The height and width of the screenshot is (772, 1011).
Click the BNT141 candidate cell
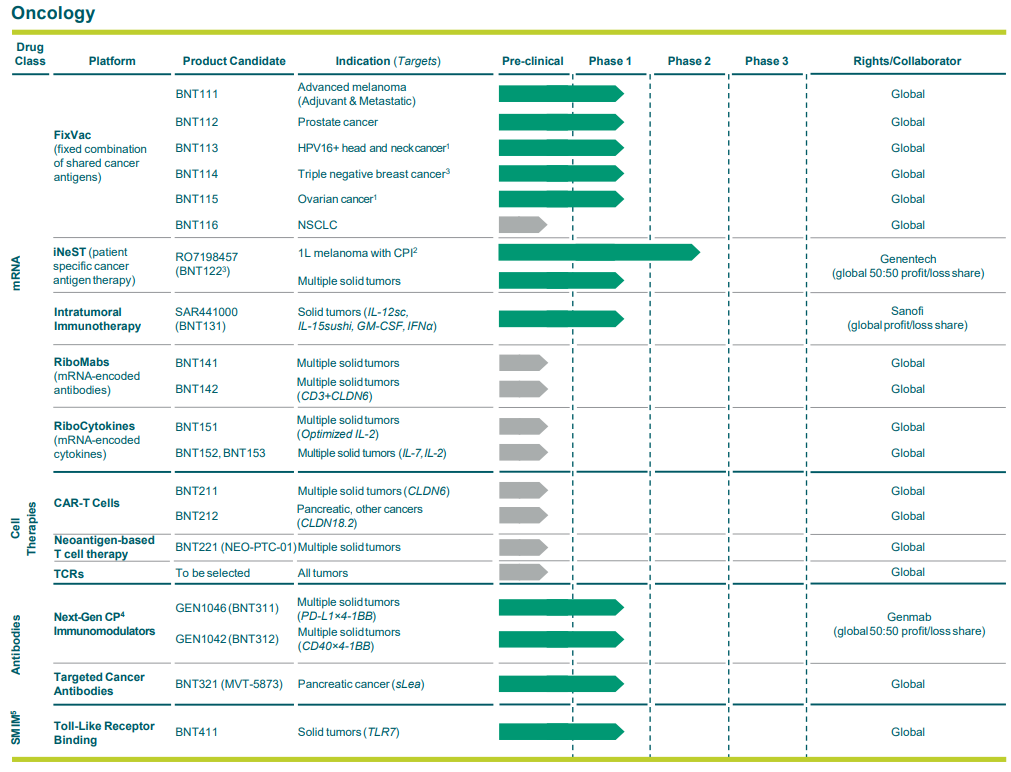(197, 363)
